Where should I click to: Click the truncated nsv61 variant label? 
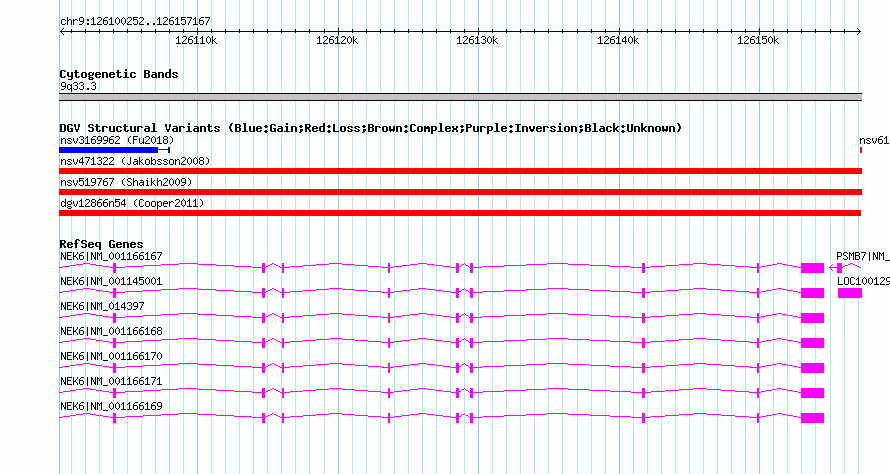[874, 140]
